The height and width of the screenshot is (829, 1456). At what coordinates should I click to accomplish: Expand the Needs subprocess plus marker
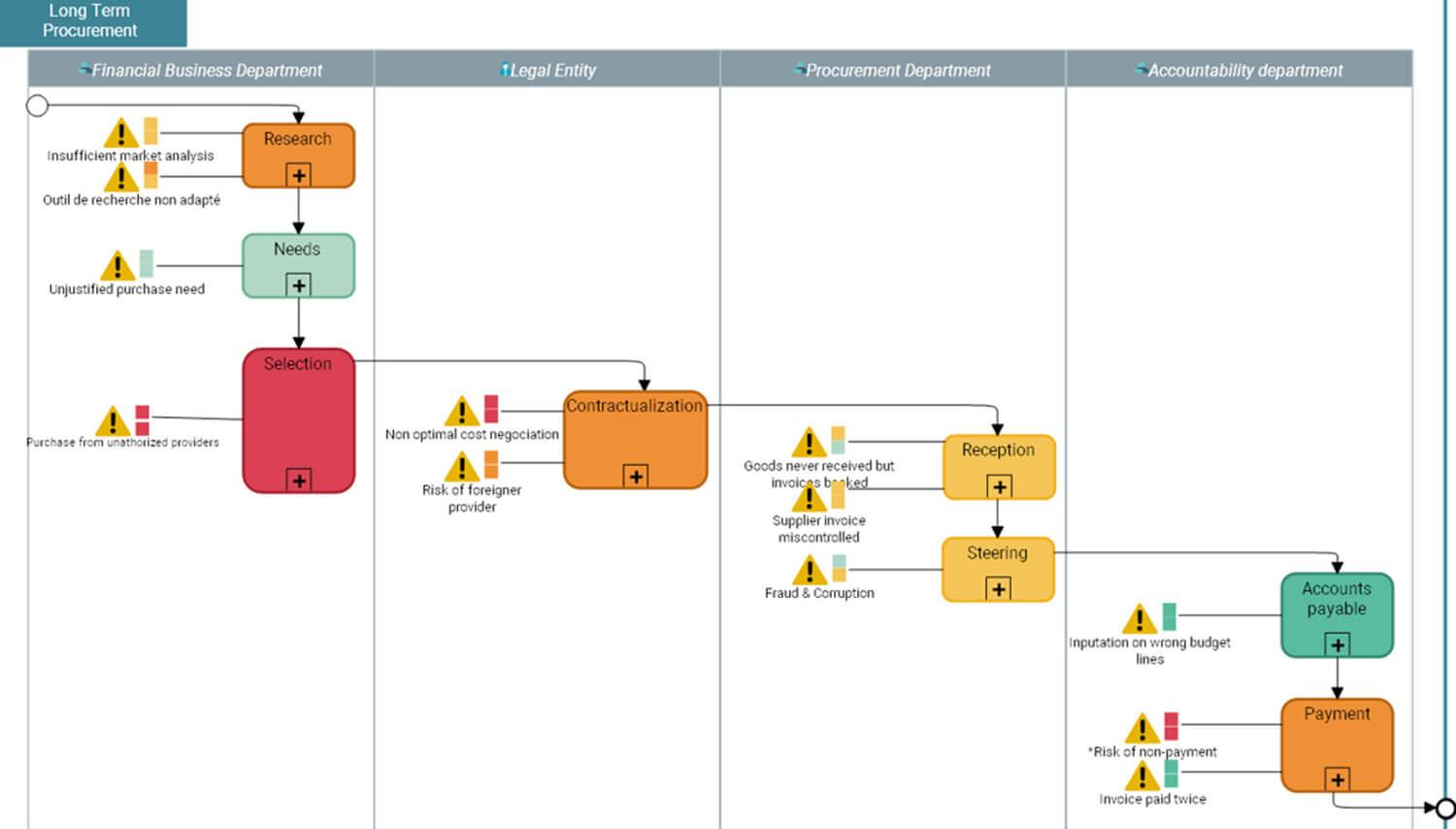[x=299, y=285]
